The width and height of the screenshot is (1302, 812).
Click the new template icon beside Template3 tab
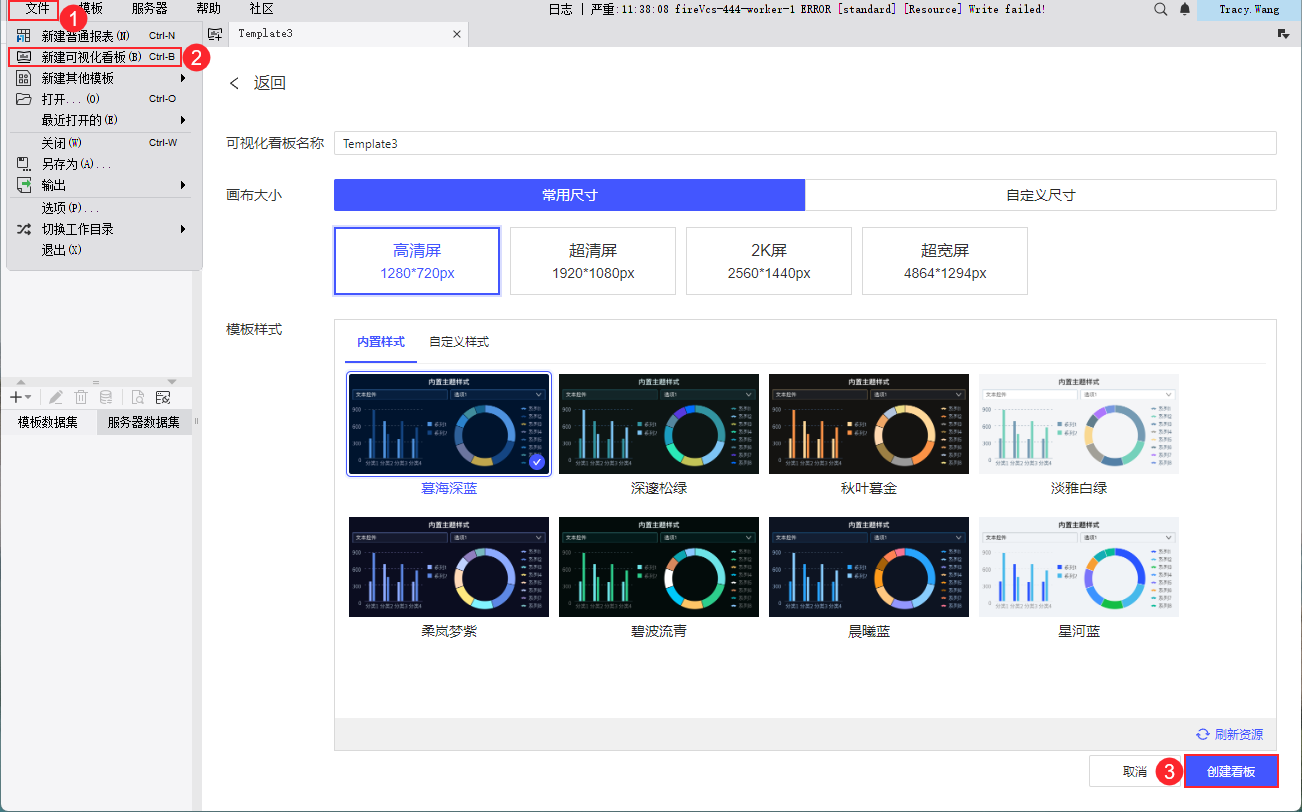(214, 34)
